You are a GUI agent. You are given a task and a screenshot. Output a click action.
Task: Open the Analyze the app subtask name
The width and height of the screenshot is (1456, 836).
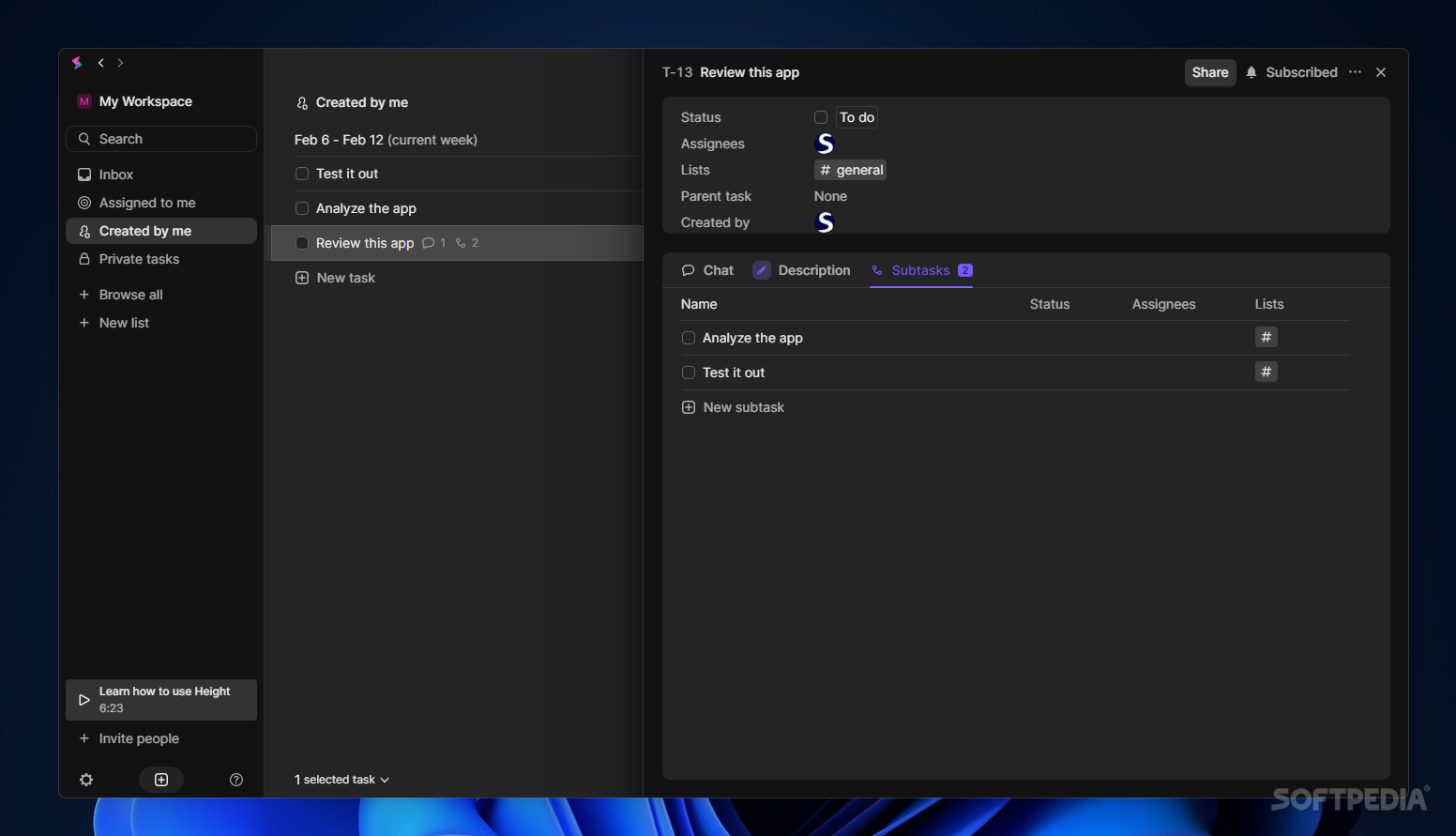coord(752,338)
